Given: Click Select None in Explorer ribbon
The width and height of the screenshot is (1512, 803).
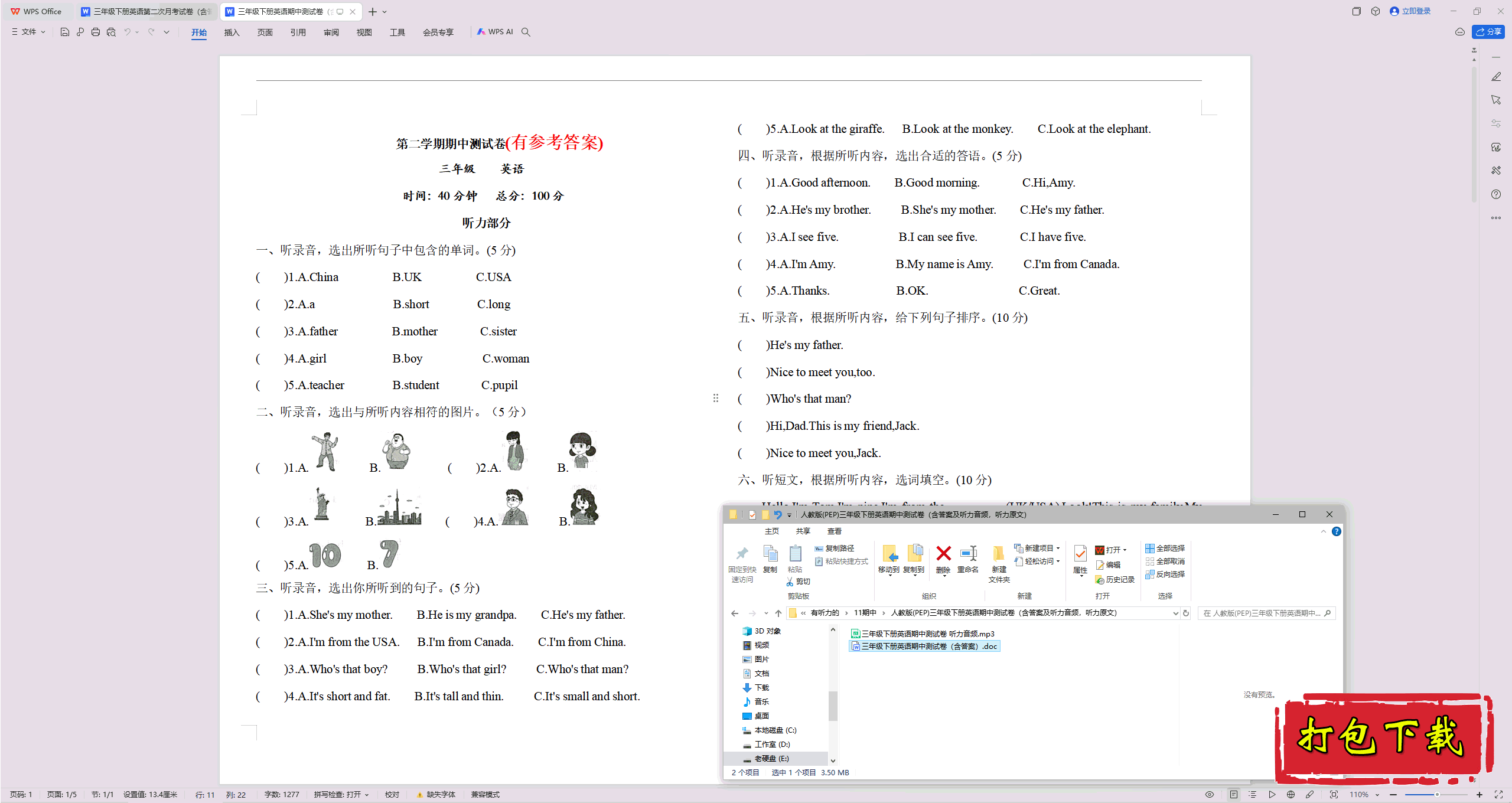Looking at the screenshot, I should tap(1165, 562).
